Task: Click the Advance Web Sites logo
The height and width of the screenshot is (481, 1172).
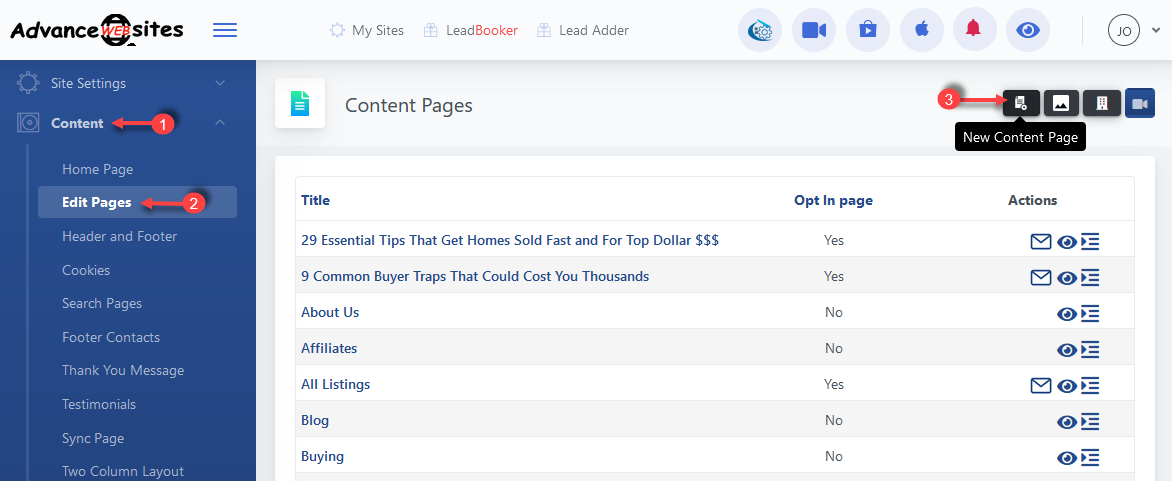Action: tap(97, 30)
